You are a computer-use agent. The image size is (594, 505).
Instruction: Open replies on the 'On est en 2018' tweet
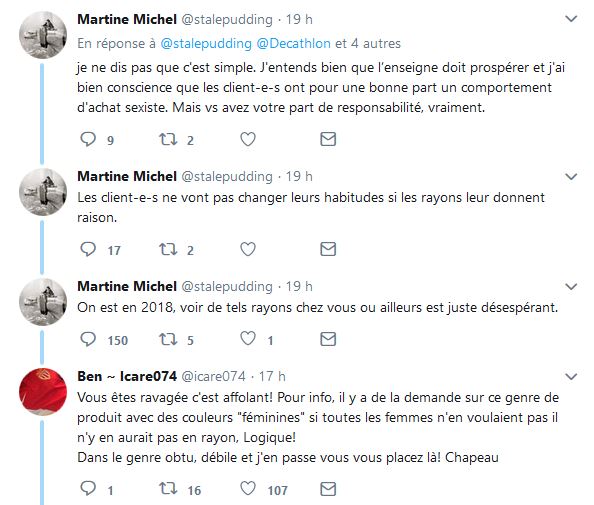pos(88,339)
